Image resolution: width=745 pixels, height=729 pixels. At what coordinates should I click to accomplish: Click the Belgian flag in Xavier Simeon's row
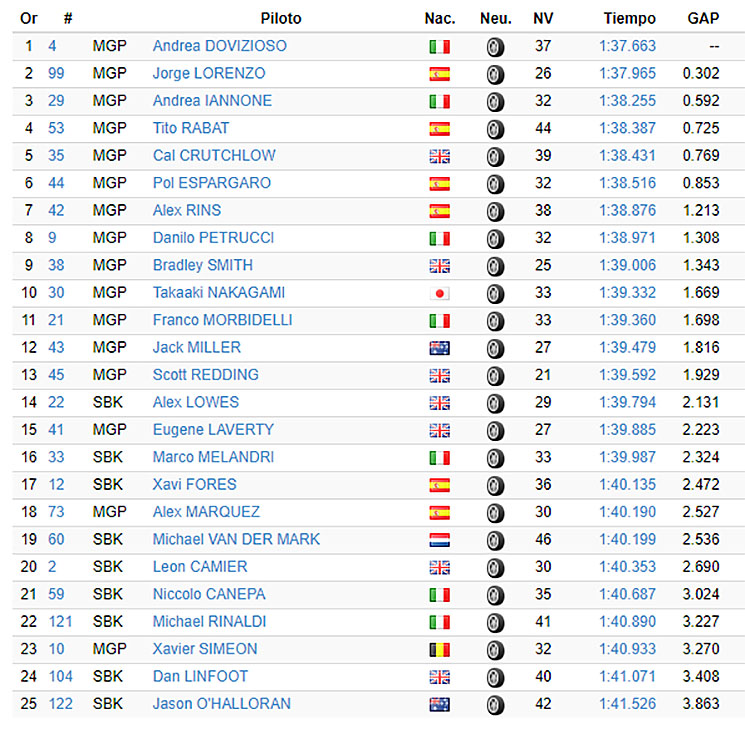point(439,650)
